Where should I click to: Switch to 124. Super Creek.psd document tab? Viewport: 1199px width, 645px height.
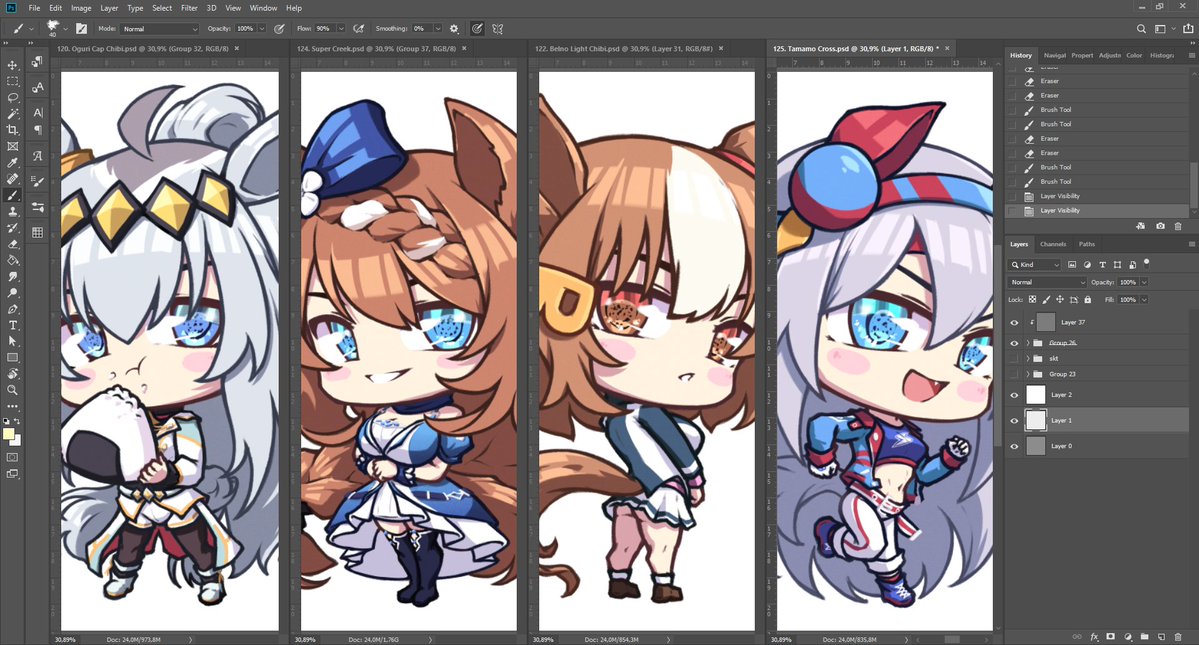pyautogui.click(x=376, y=48)
